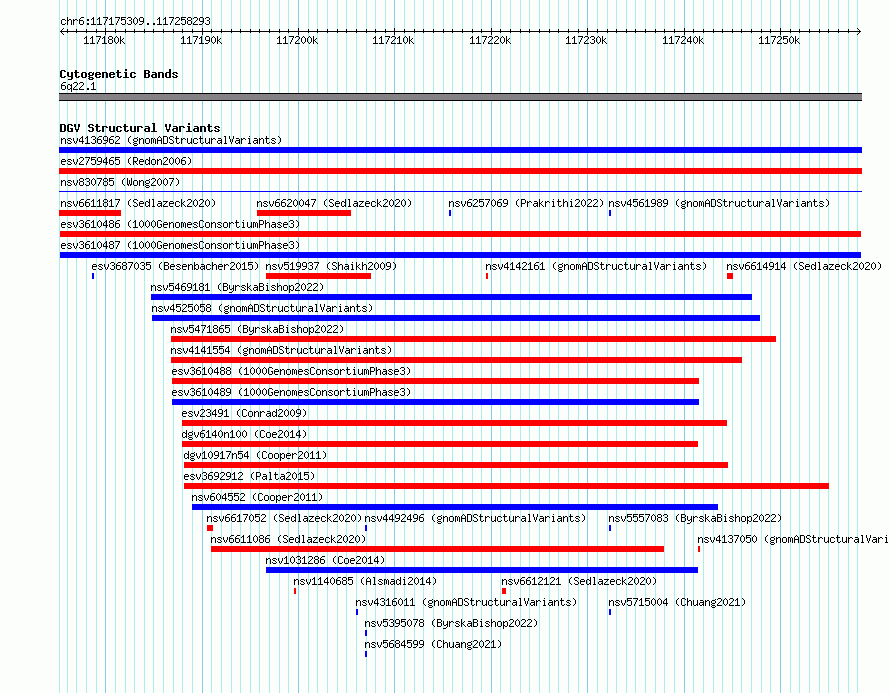Open nsv6614914 (Sedlazeck2020) label
The height and width of the screenshot is (693, 890).
(x=804, y=266)
